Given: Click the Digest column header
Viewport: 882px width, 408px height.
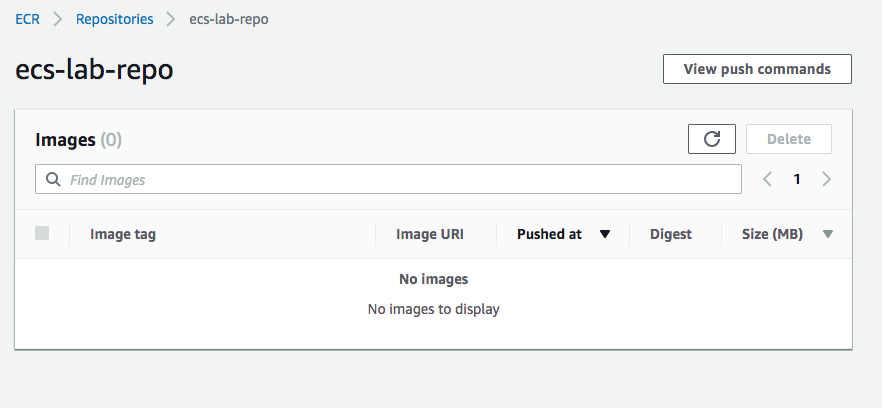Looking at the screenshot, I should 670,234.
